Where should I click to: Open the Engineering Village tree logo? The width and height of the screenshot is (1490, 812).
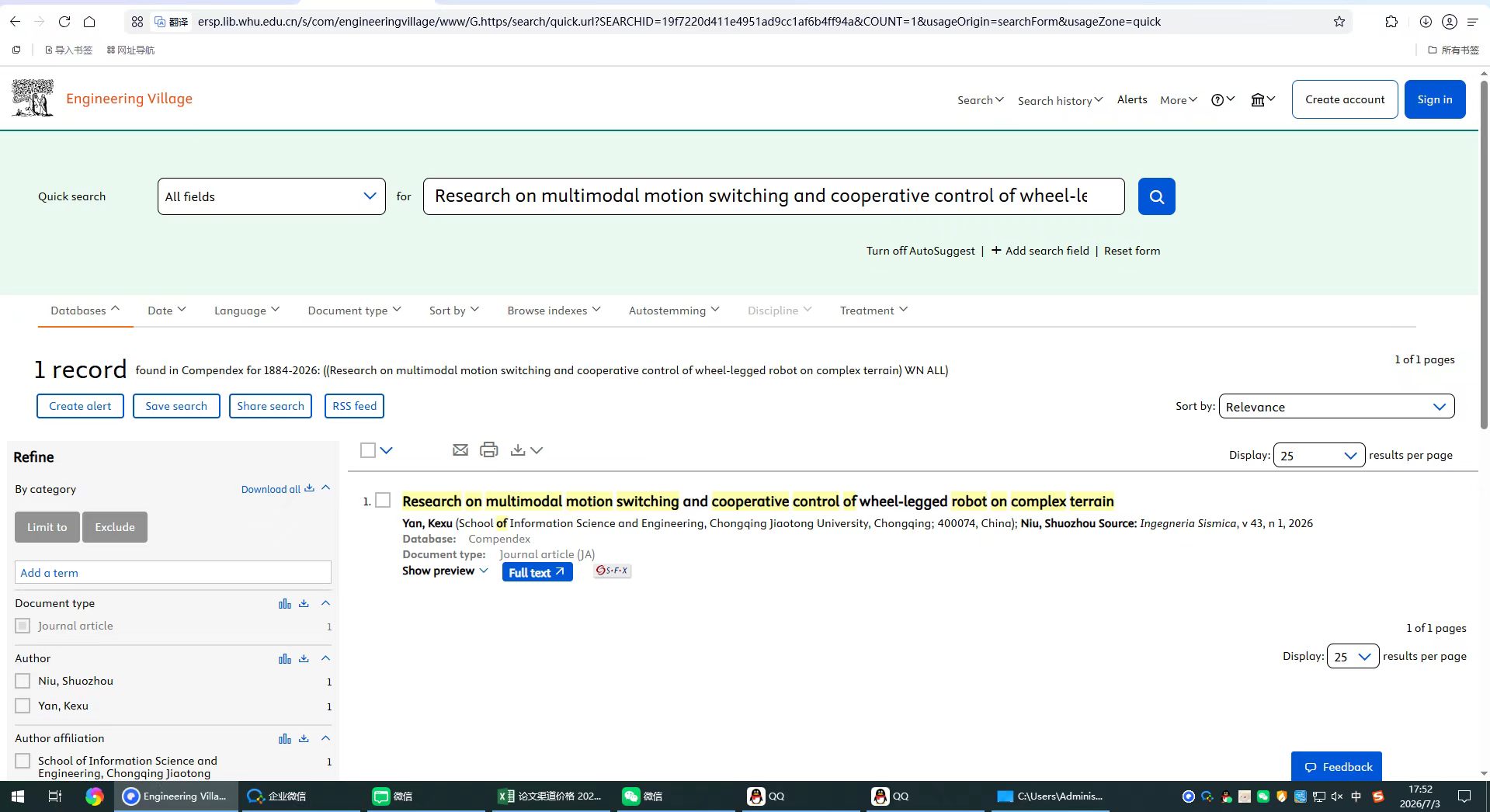pos(33,98)
